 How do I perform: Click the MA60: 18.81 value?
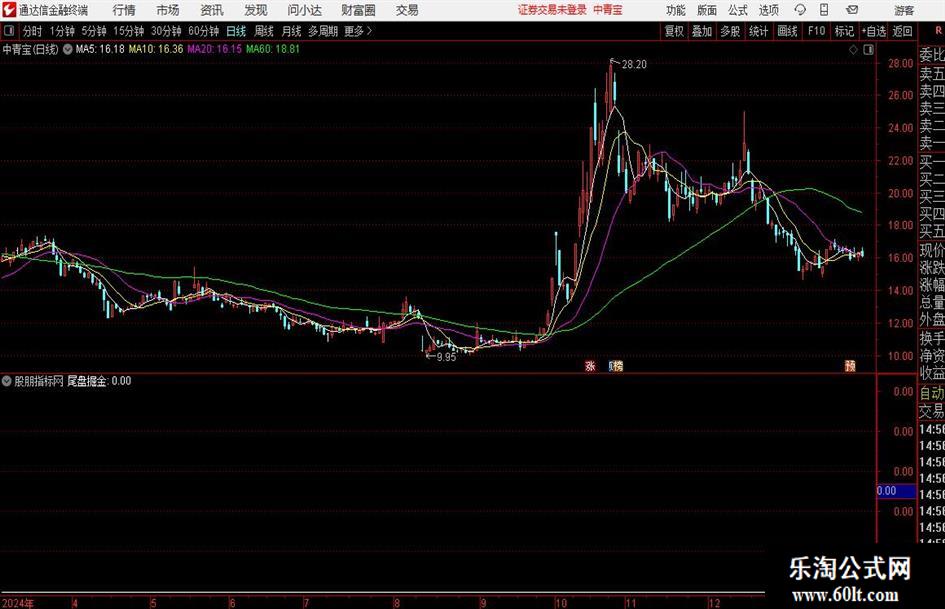272,49
